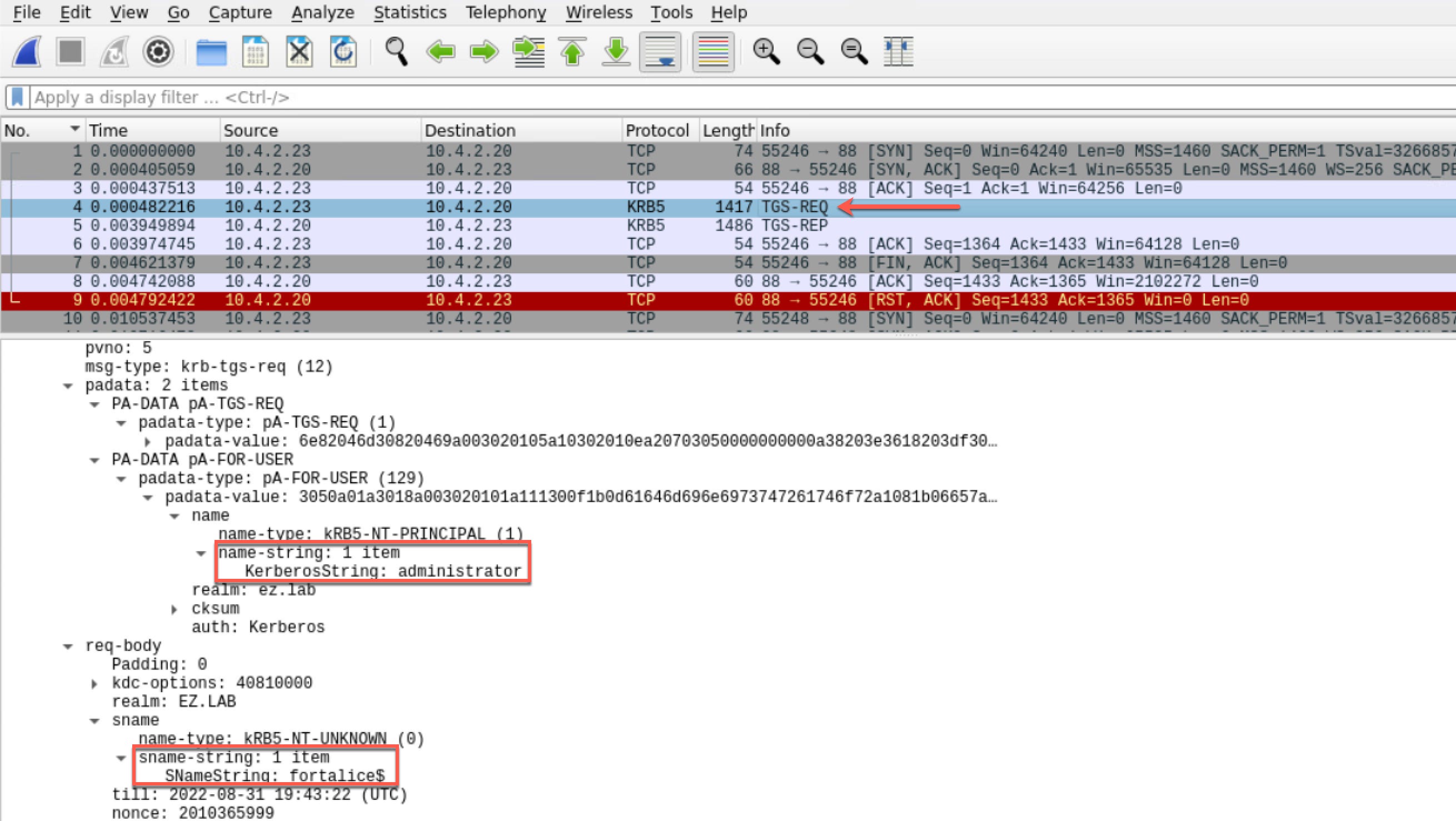Click the stop capture square icon

[x=71, y=52]
